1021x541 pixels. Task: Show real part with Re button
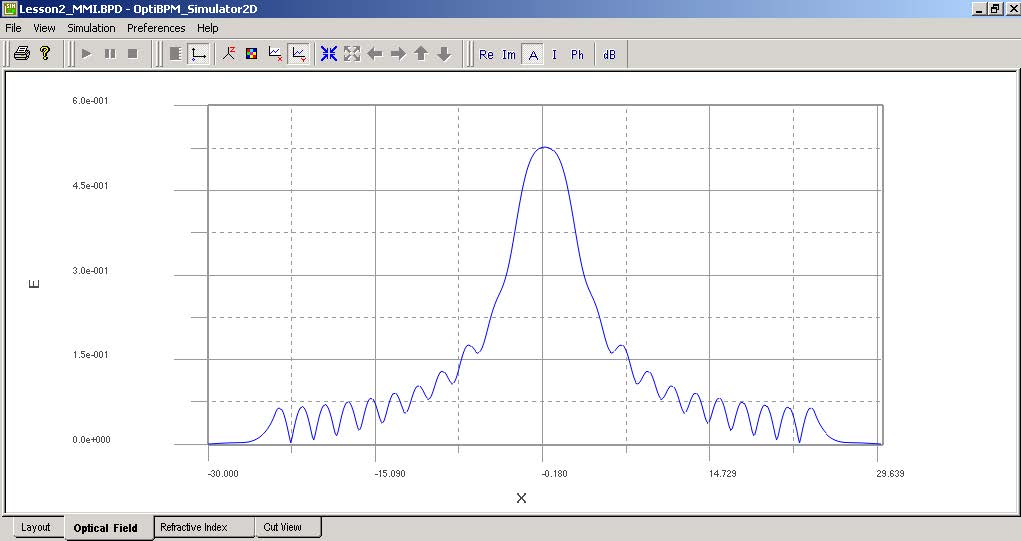point(486,55)
